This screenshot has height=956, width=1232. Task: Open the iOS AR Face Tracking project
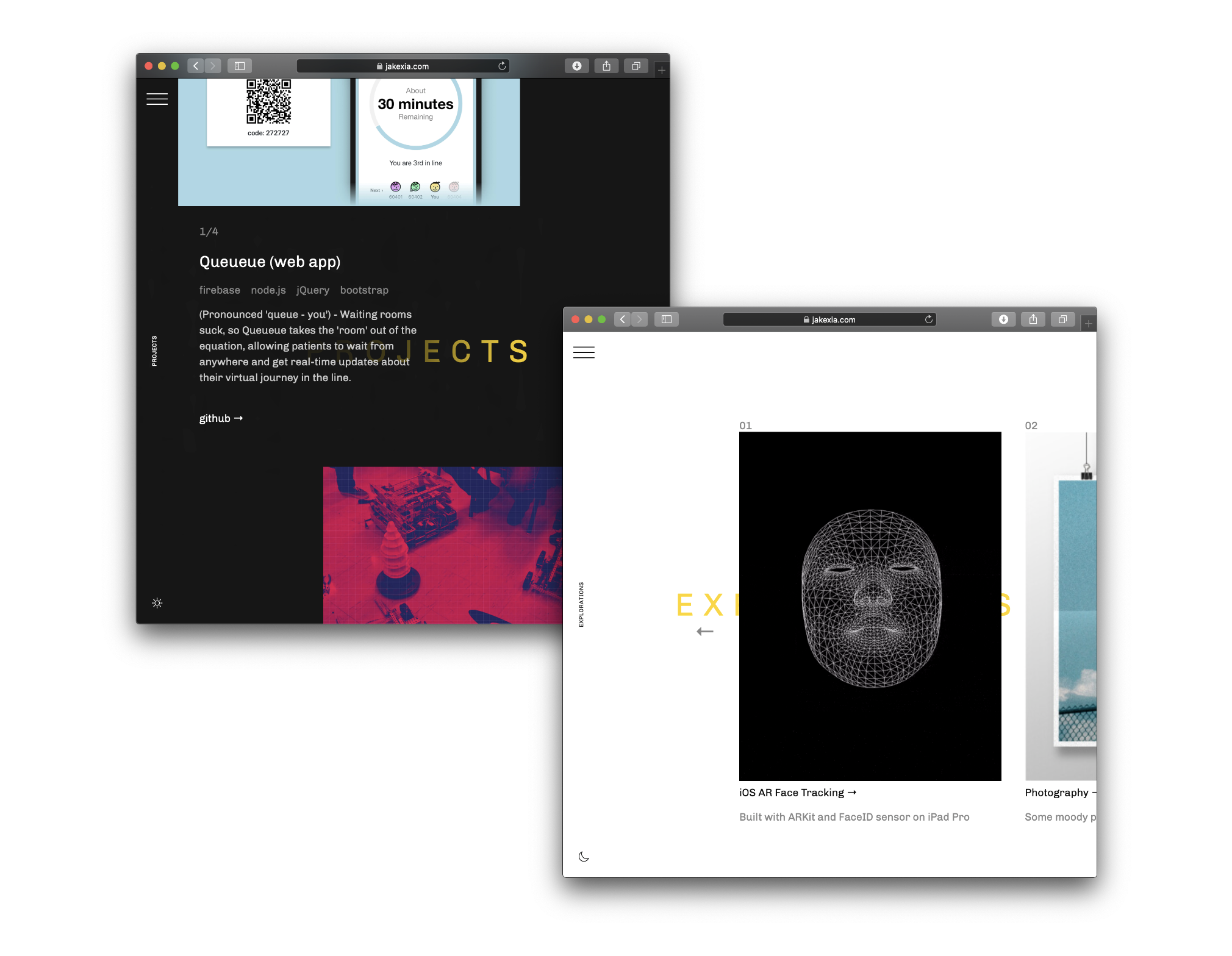tap(797, 792)
